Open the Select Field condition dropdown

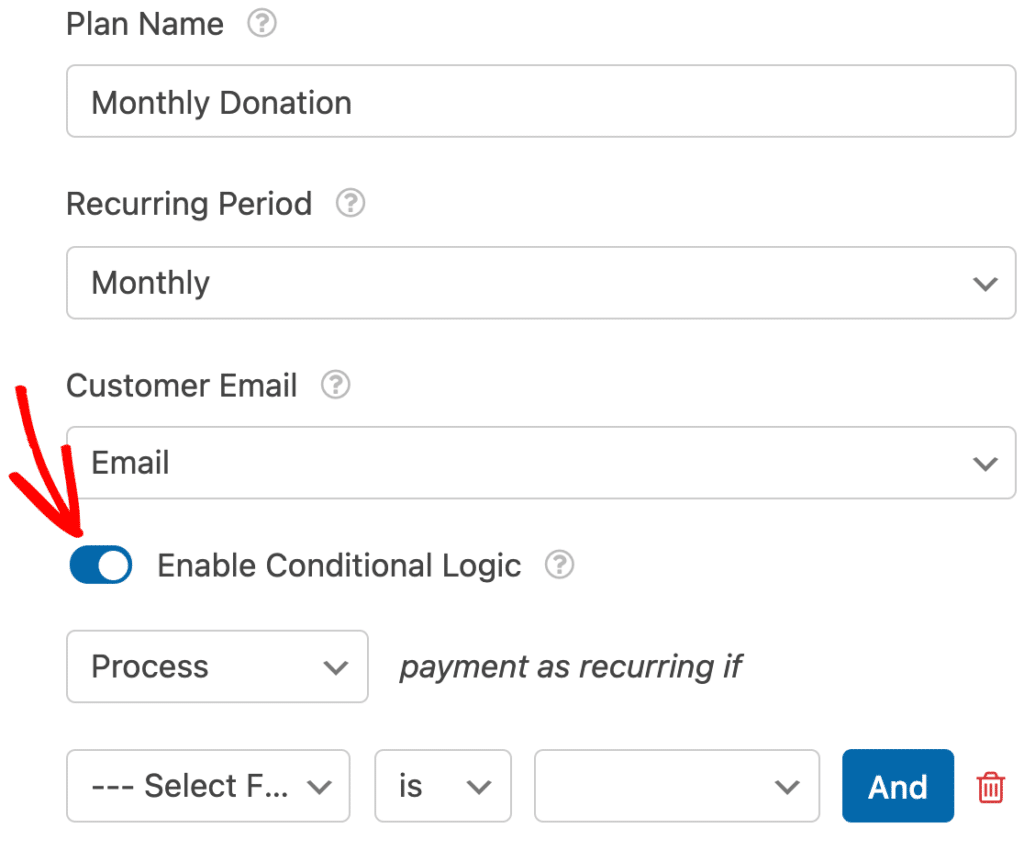[x=207, y=786]
